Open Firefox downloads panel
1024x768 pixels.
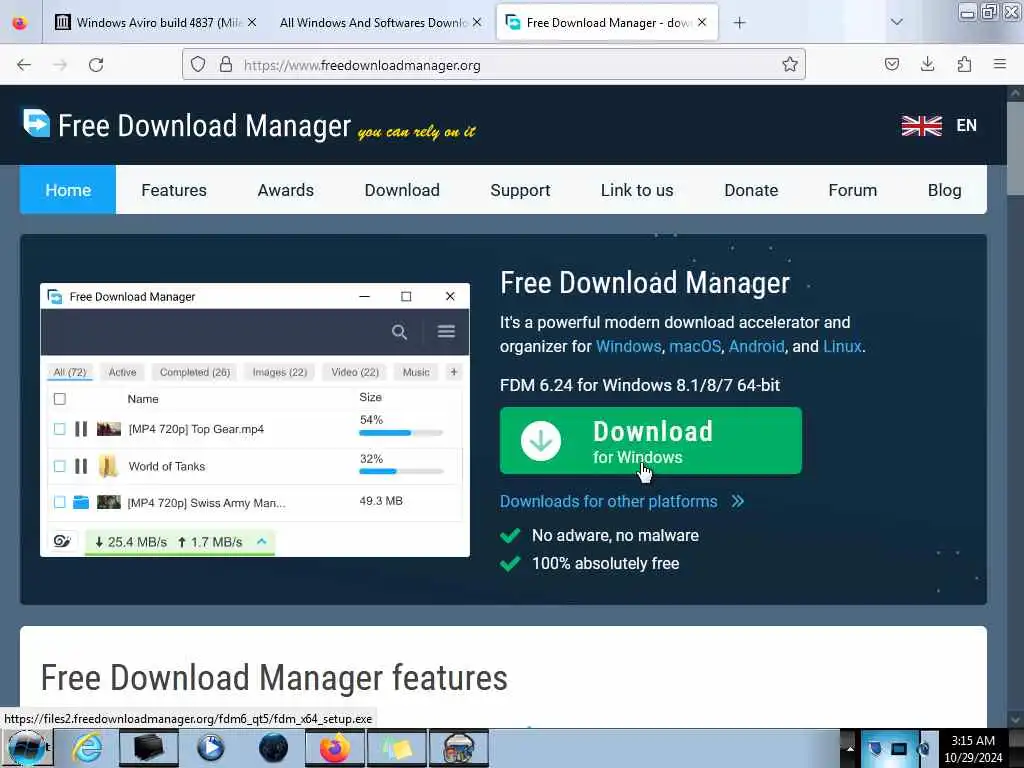927,64
